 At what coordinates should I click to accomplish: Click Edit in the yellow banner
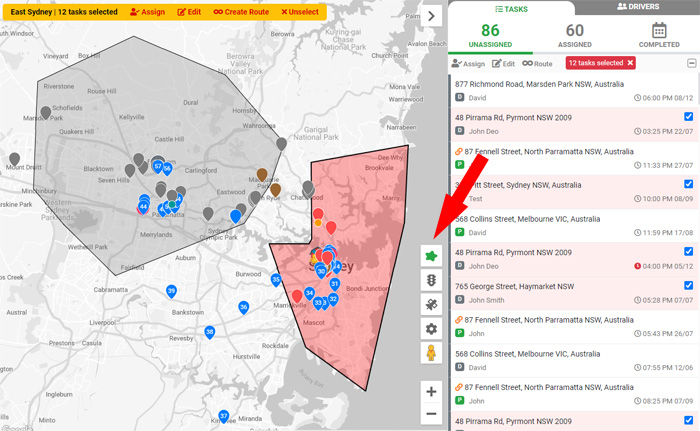pyautogui.click(x=189, y=12)
